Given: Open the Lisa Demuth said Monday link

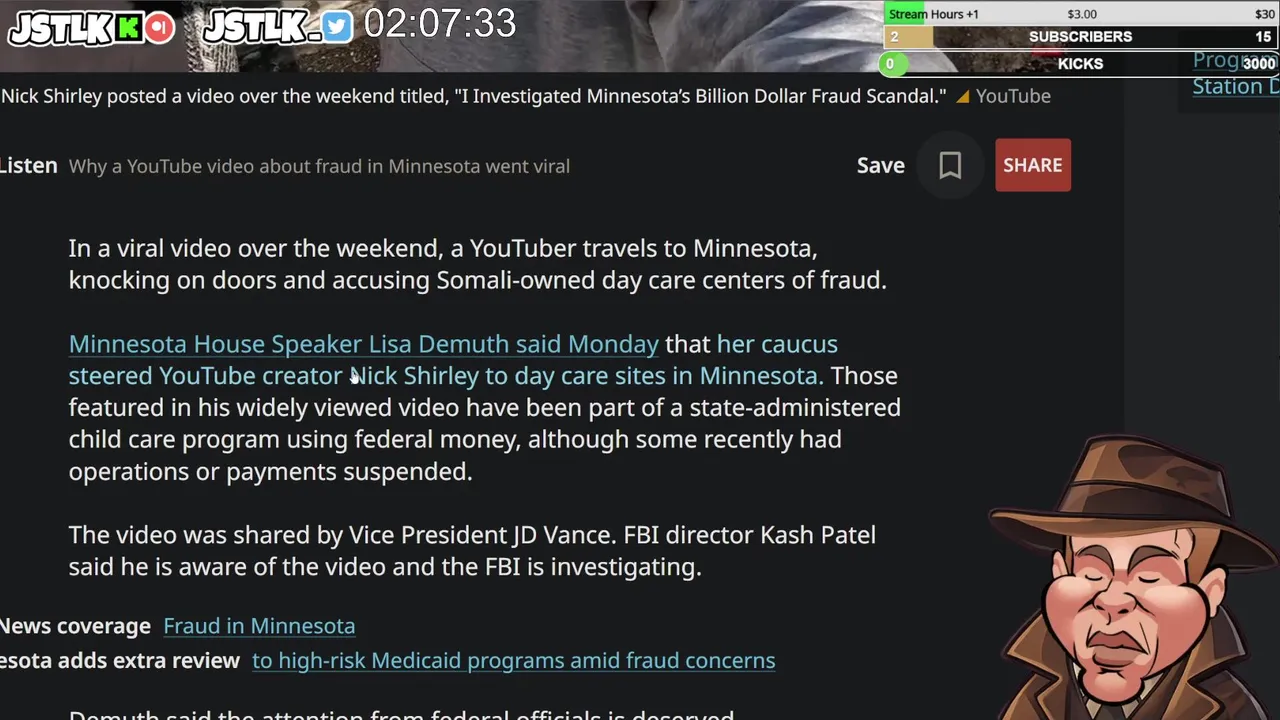Looking at the screenshot, I should [364, 344].
